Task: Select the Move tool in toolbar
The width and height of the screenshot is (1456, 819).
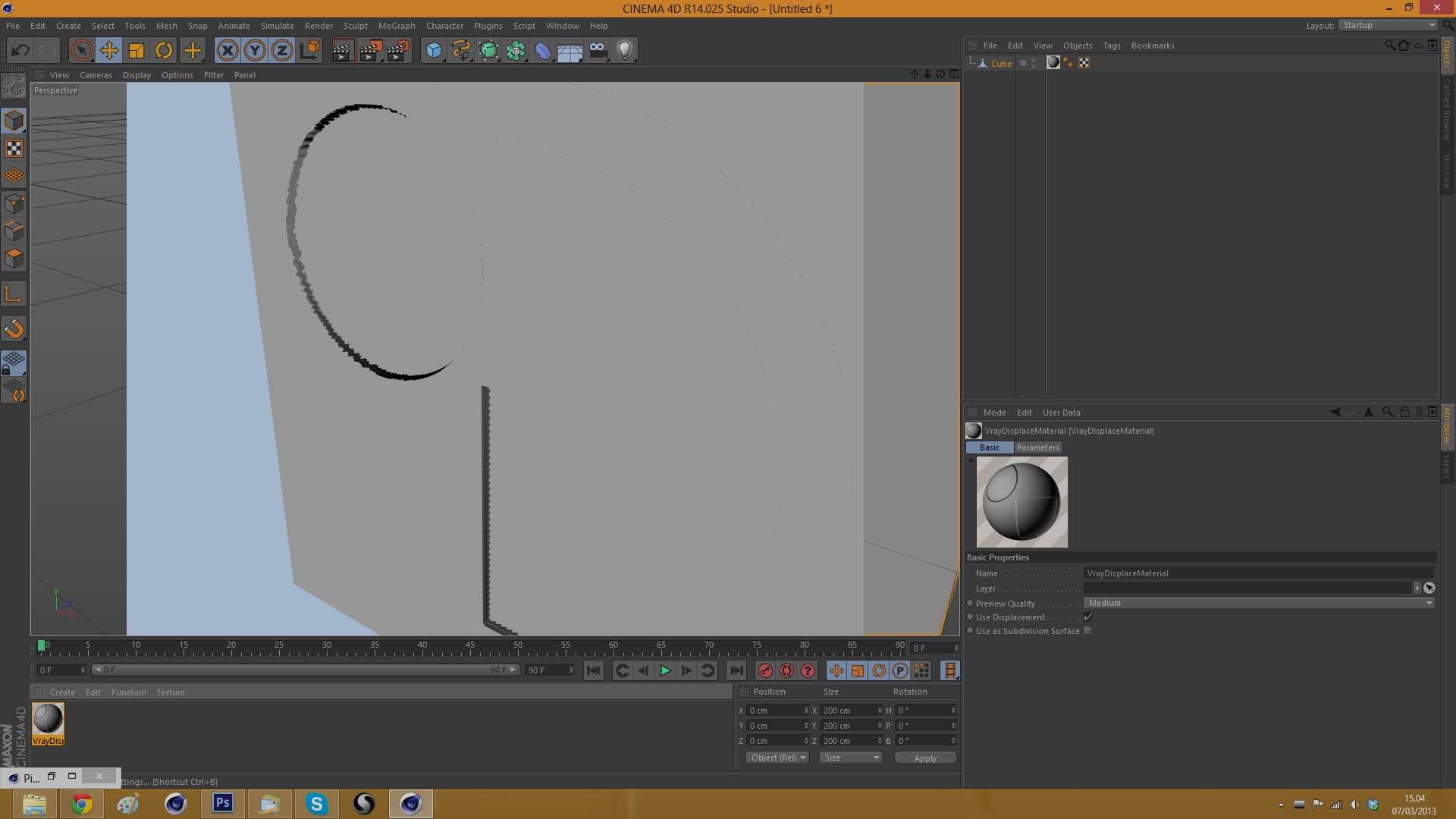Action: click(x=109, y=51)
